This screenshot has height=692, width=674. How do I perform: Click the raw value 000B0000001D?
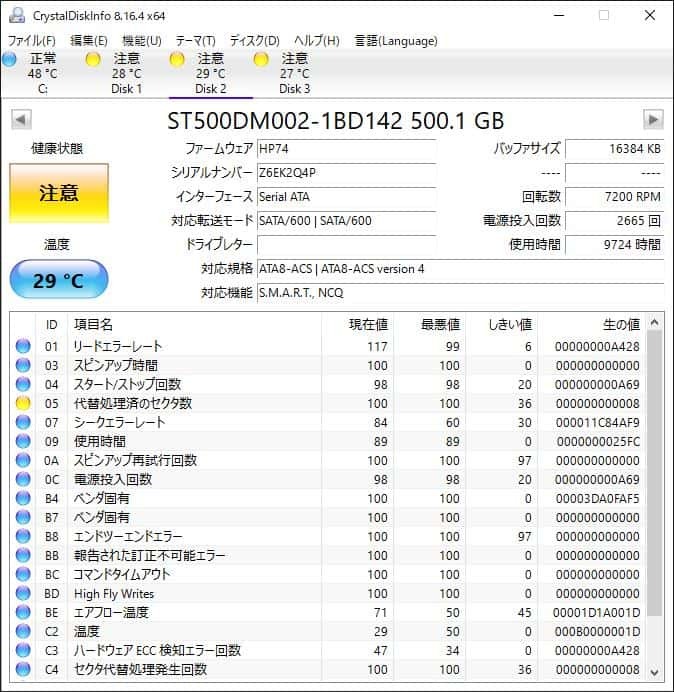point(597,632)
